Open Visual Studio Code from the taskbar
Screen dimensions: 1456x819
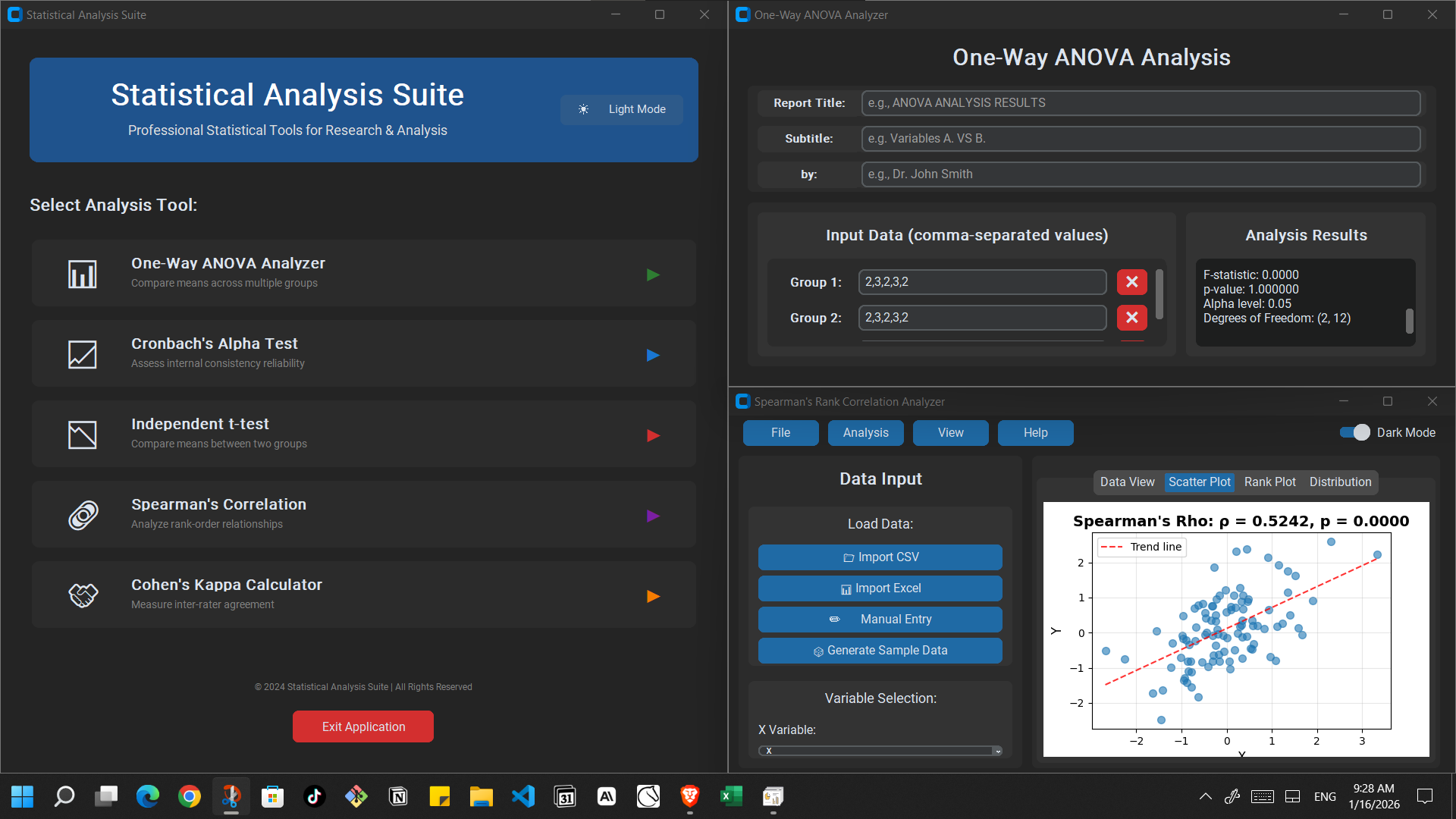tap(523, 796)
